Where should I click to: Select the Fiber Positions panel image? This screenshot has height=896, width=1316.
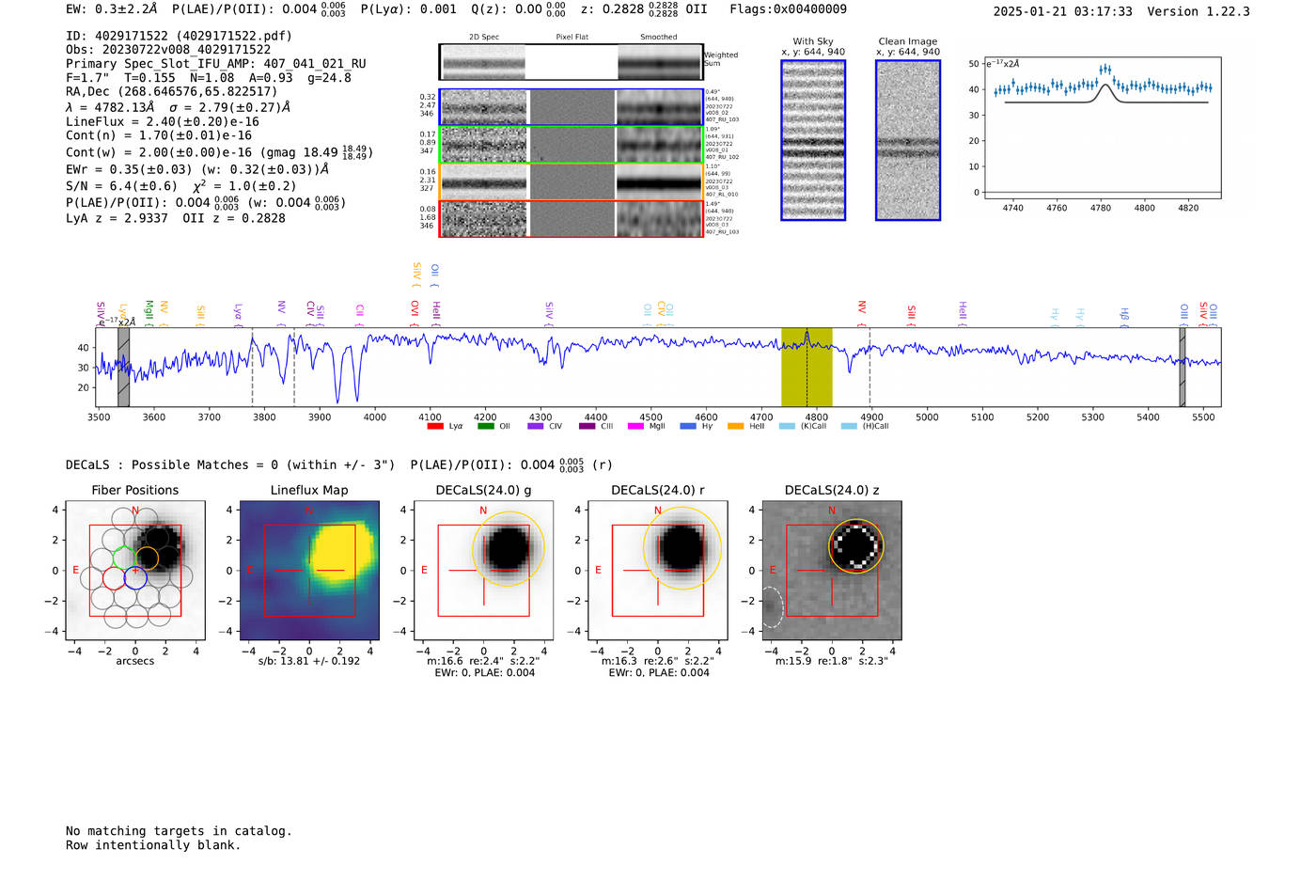(x=135, y=570)
